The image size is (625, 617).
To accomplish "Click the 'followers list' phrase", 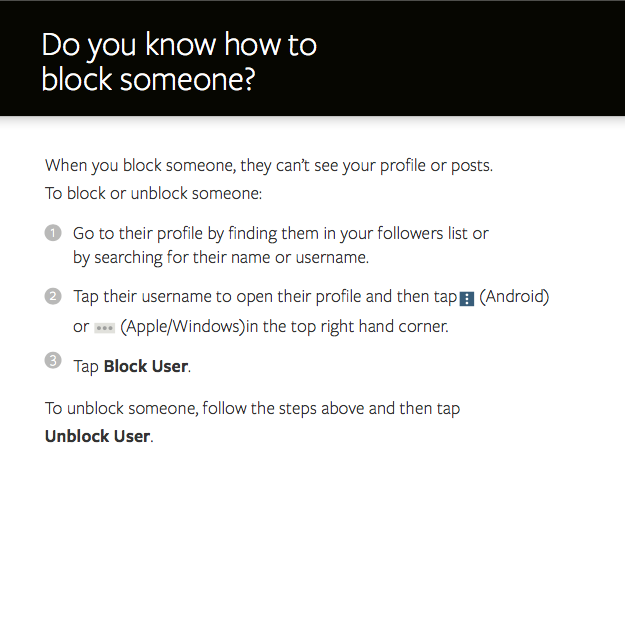I will pyautogui.click(x=419, y=233).
